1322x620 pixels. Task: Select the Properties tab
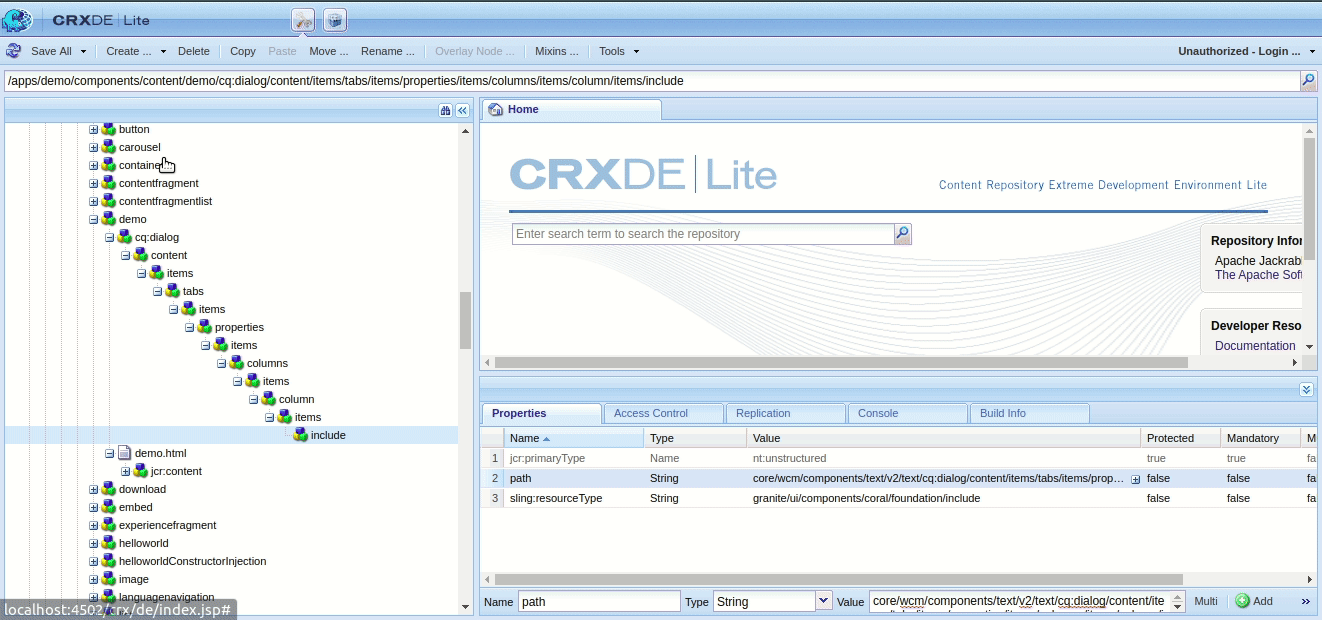pos(541,413)
